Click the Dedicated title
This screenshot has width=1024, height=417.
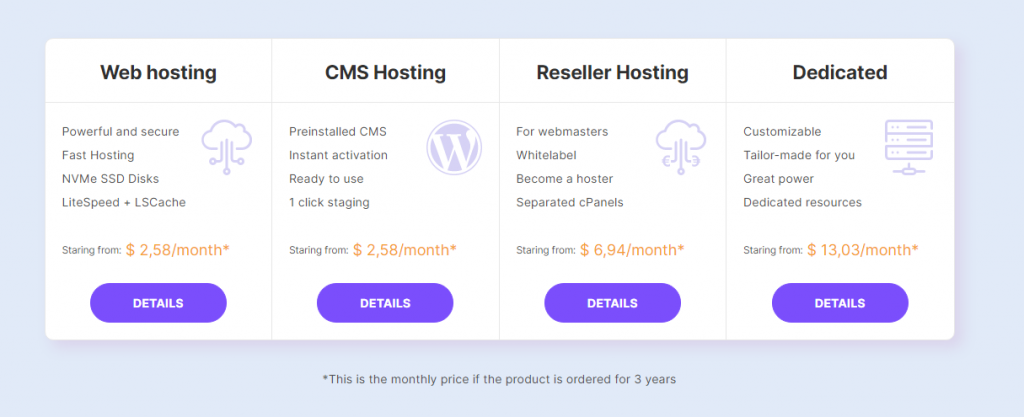840,72
